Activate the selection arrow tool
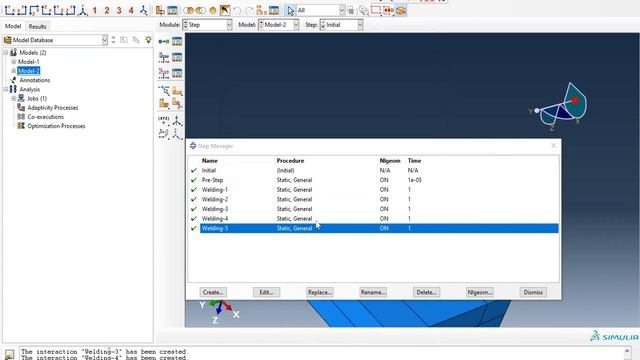640x360 pixels. pos(290,10)
